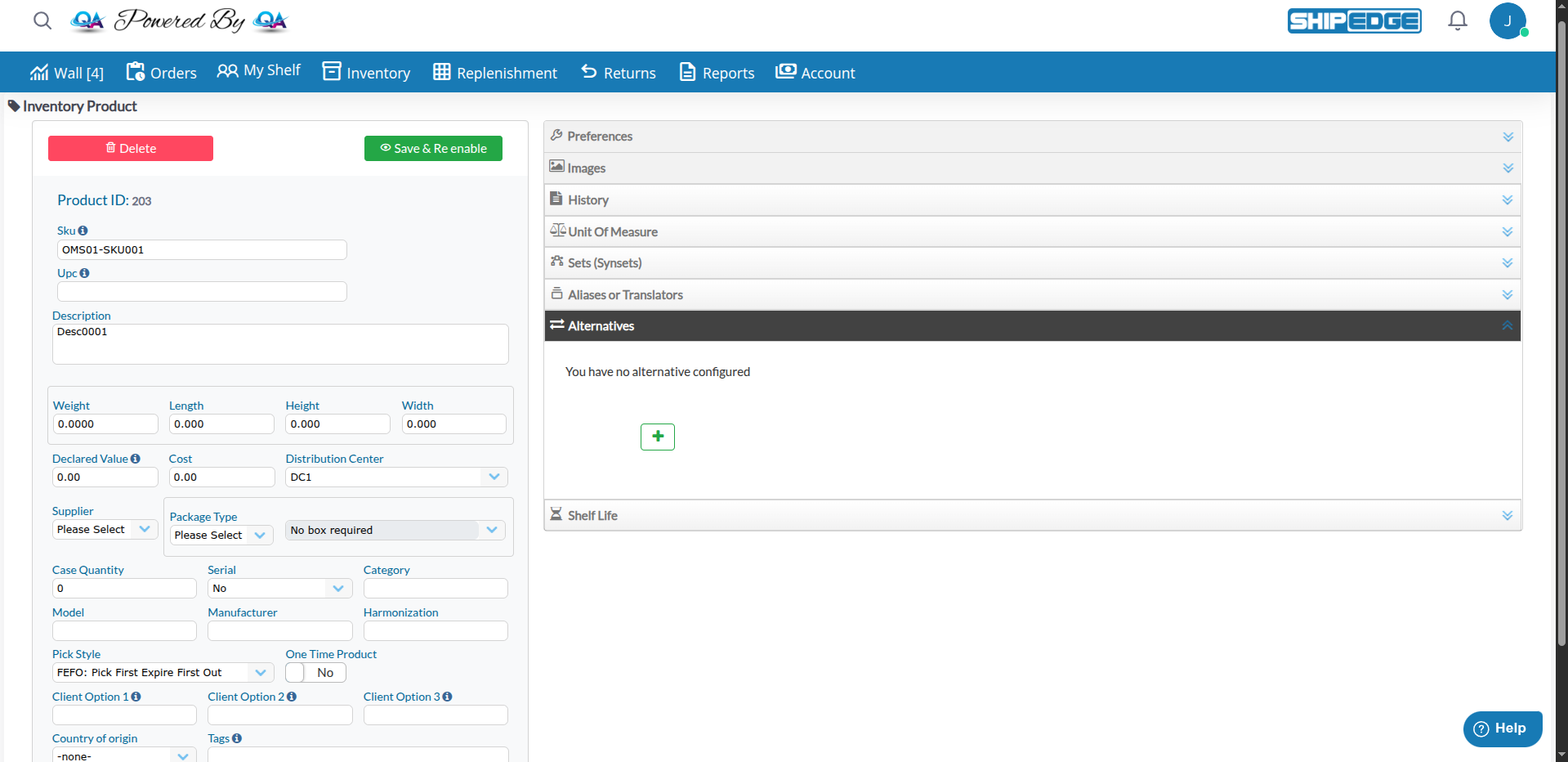Click the Sku info icon

click(x=83, y=231)
